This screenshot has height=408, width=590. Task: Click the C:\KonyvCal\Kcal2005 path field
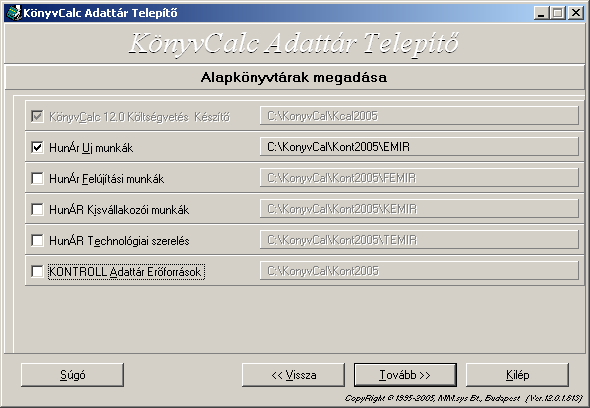[x=419, y=116]
